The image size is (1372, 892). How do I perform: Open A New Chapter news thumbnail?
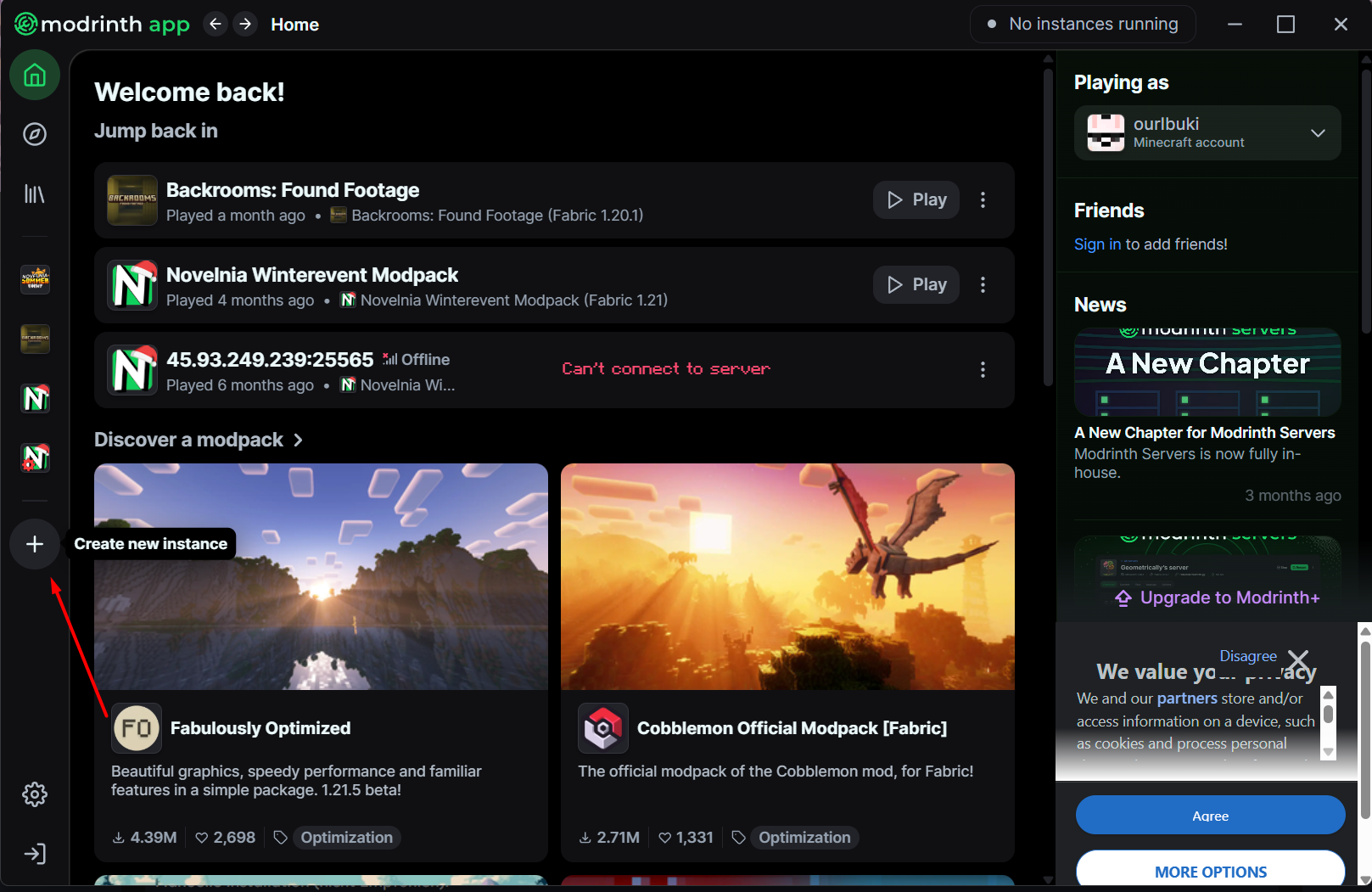(x=1207, y=372)
